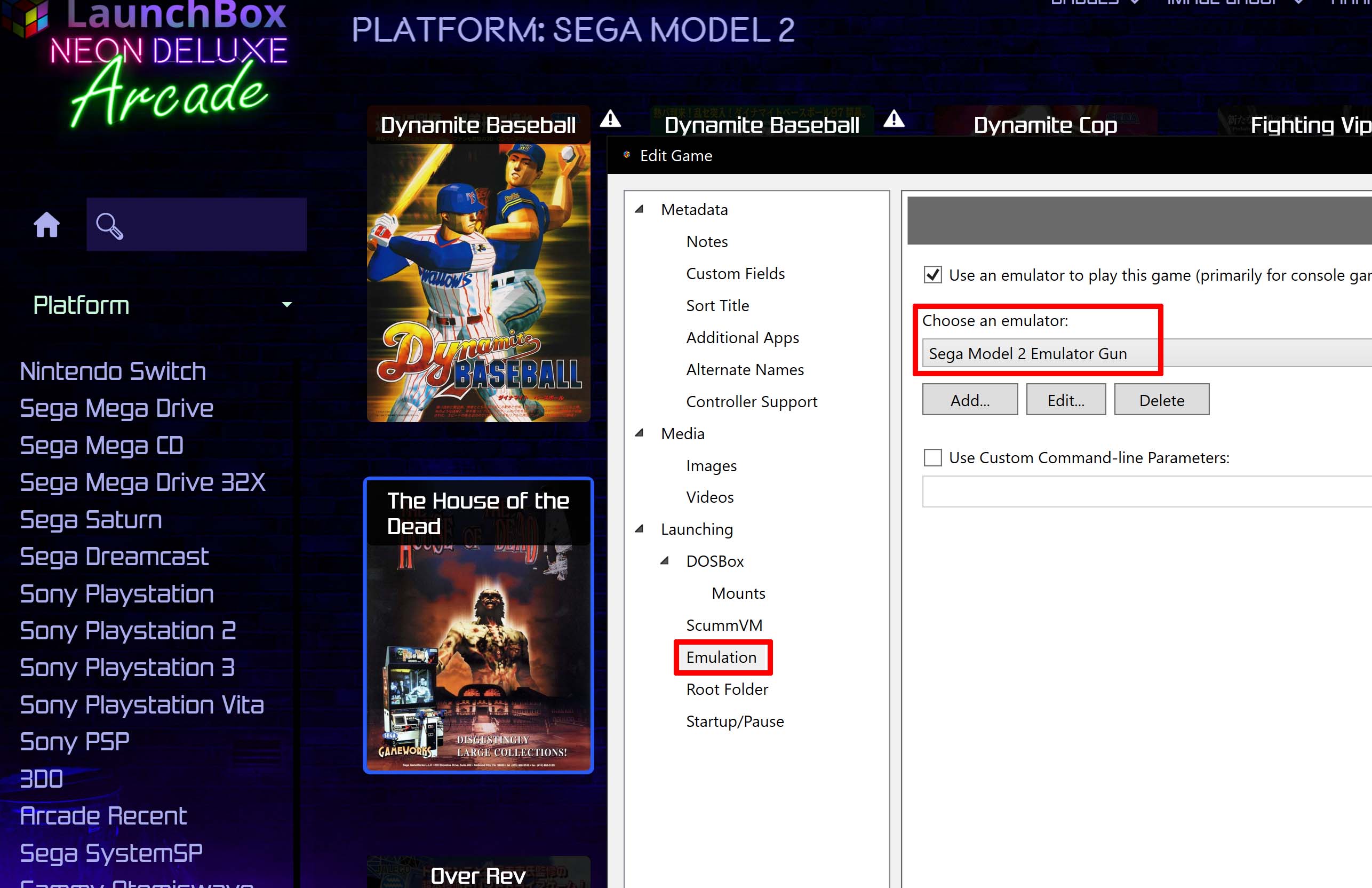Open Arcade Recent platform
This screenshot has height=888, width=1372.
click(103, 816)
